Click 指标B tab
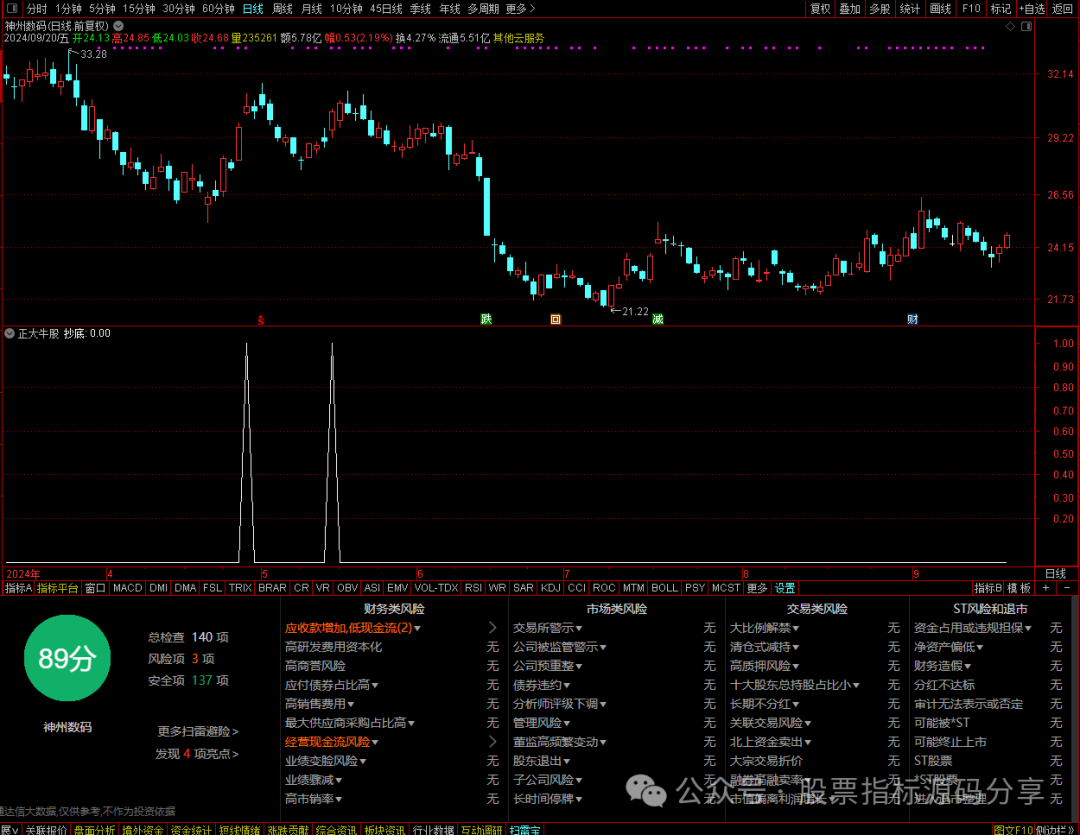This screenshot has height=835, width=1080. click(x=988, y=588)
